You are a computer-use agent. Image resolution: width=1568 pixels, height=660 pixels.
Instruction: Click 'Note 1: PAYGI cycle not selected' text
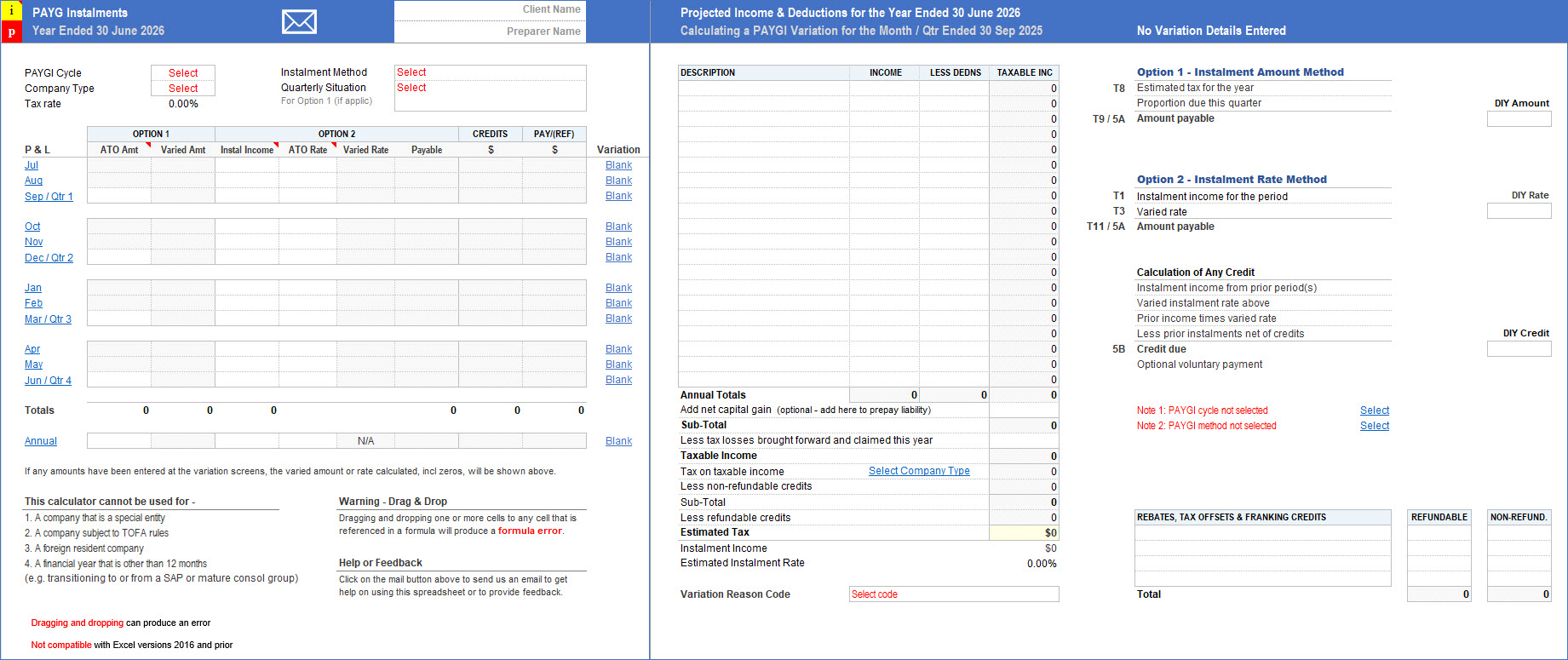(x=1202, y=410)
